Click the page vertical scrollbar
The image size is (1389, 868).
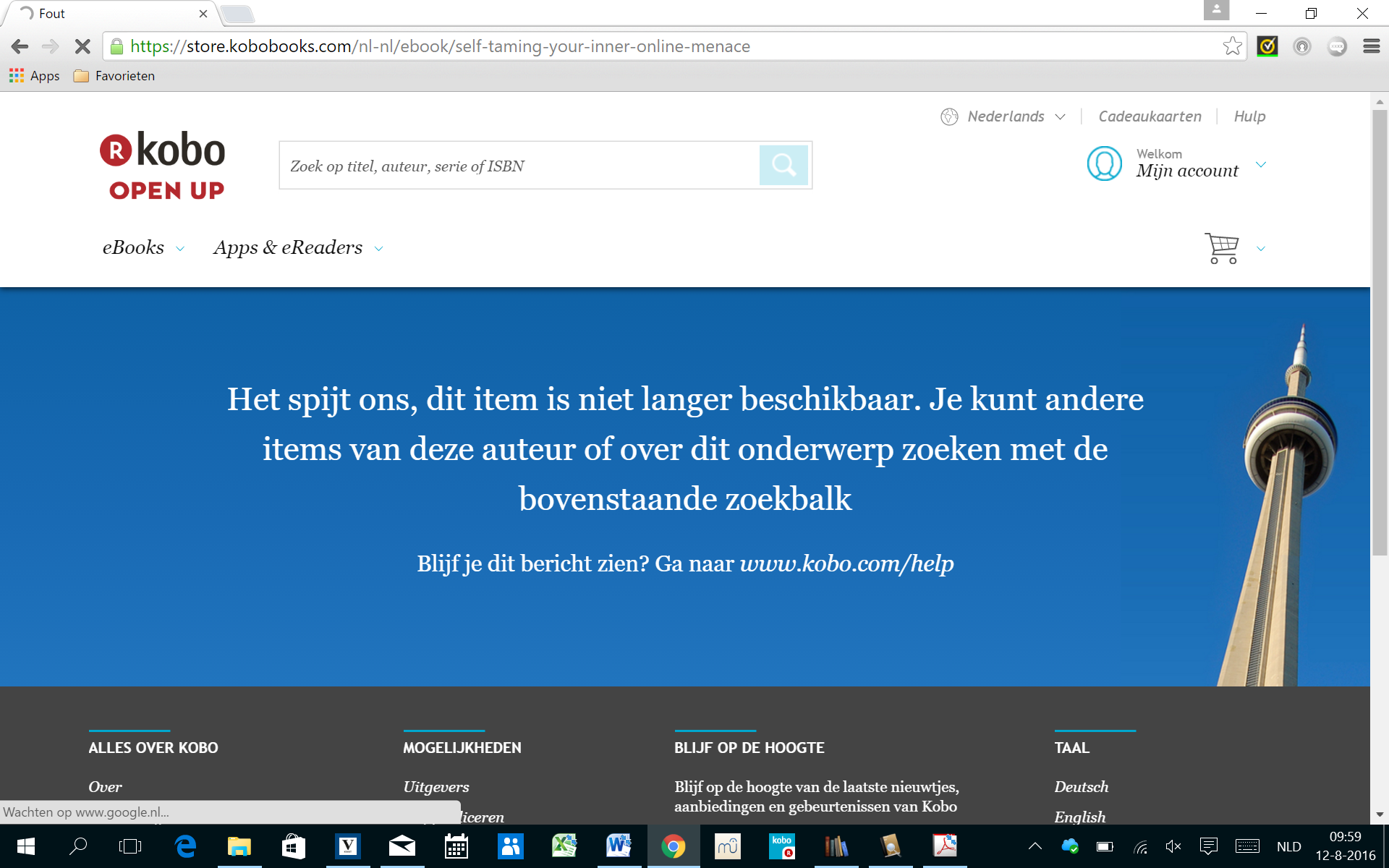pyautogui.click(x=1380, y=333)
